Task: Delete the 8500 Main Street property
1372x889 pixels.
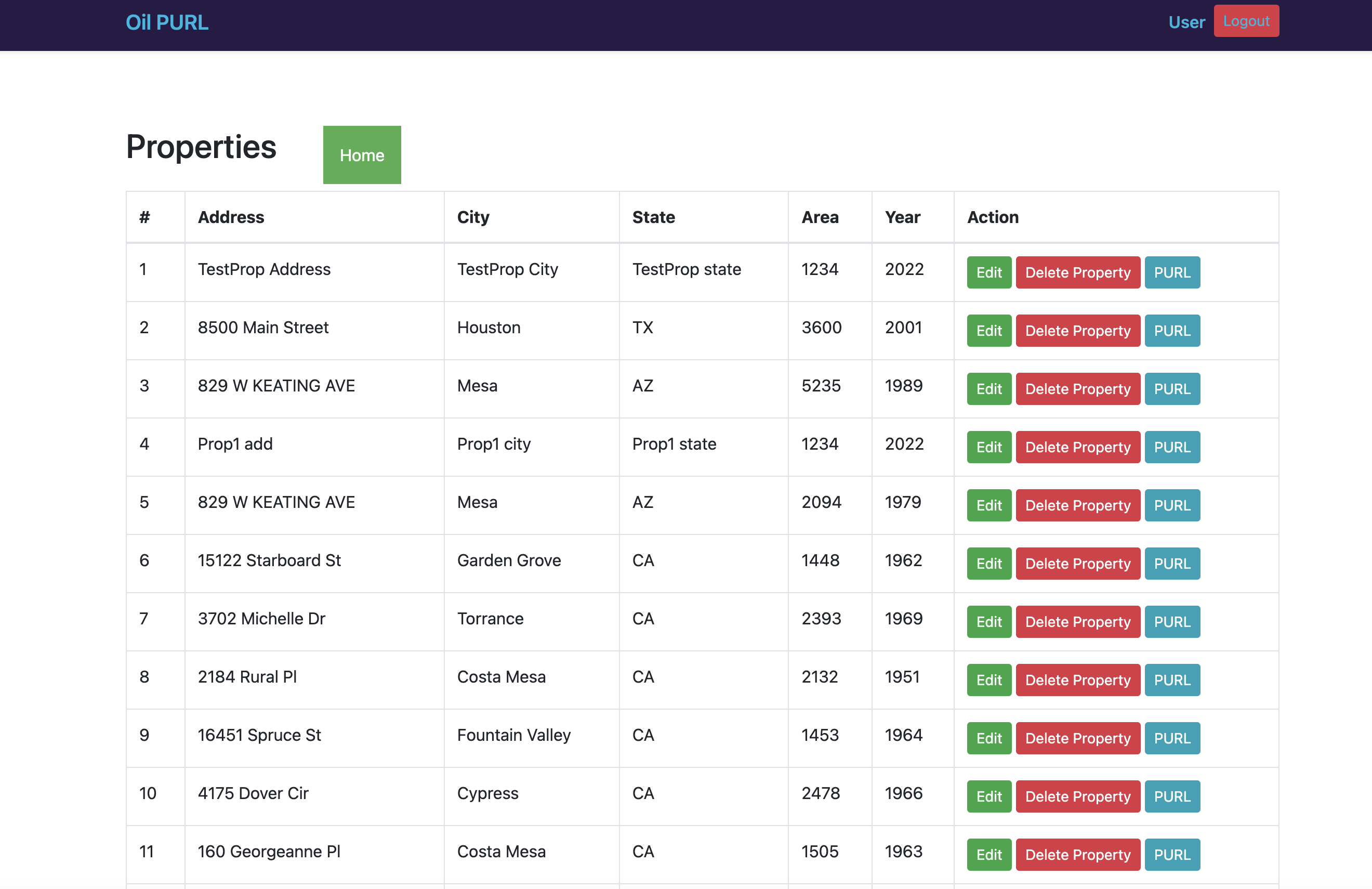Action: [x=1078, y=331]
